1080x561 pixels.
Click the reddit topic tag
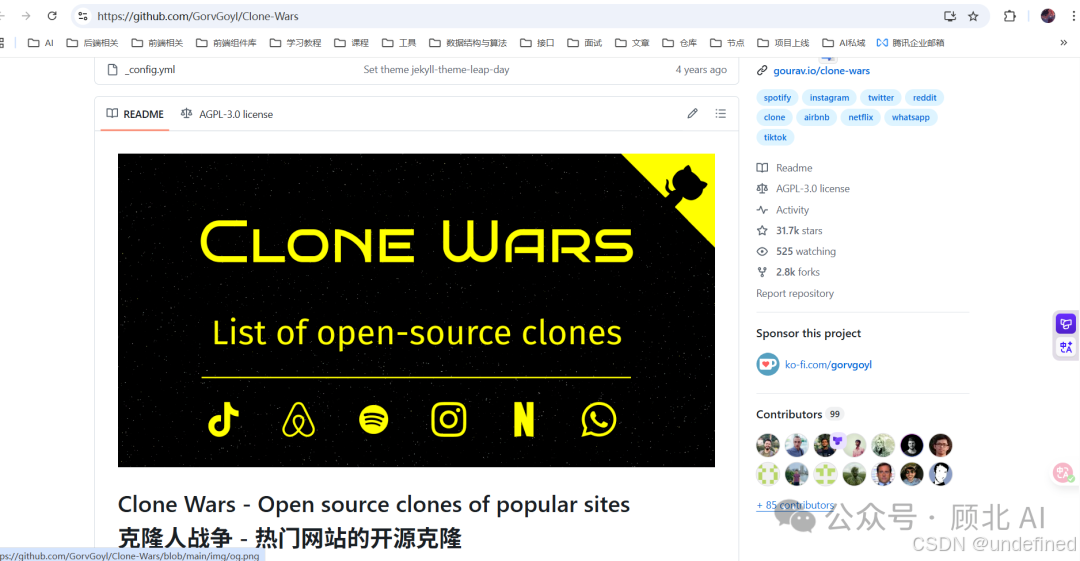(x=924, y=98)
